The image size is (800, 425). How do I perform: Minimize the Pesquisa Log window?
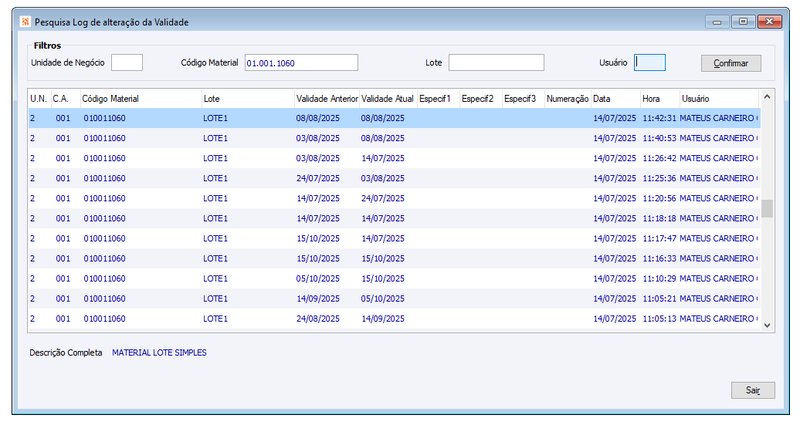[717, 21]
